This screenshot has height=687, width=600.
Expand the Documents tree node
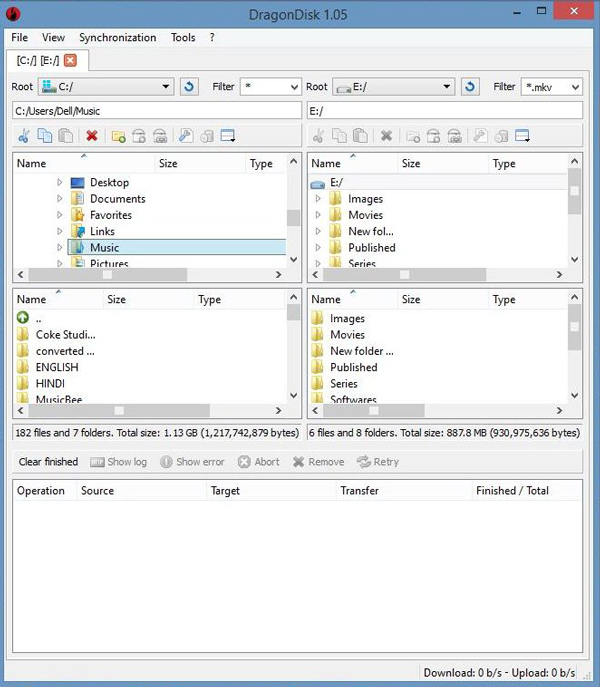[x=60, y=198]
